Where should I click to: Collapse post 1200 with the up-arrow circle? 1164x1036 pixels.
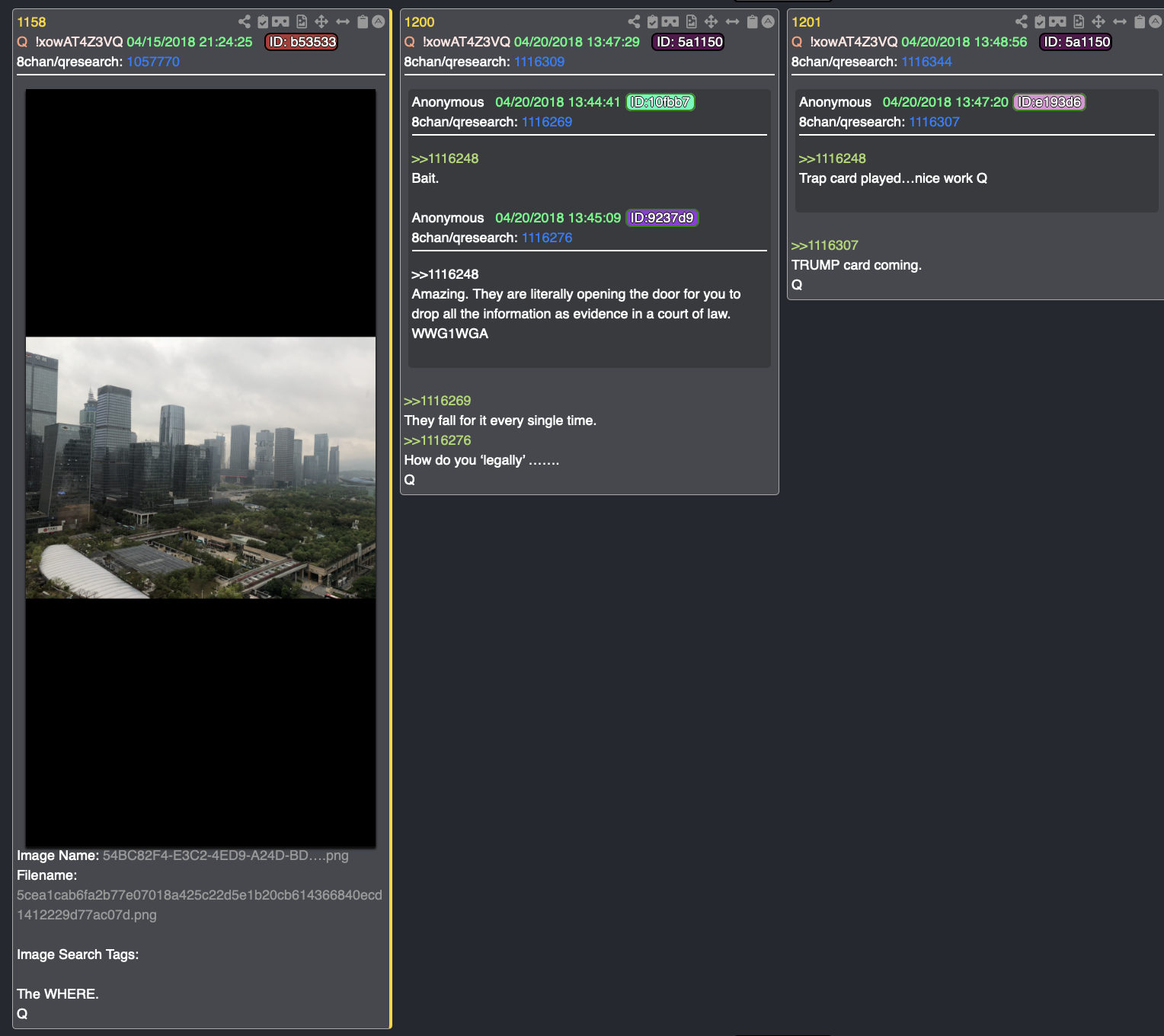click(768, 21)
